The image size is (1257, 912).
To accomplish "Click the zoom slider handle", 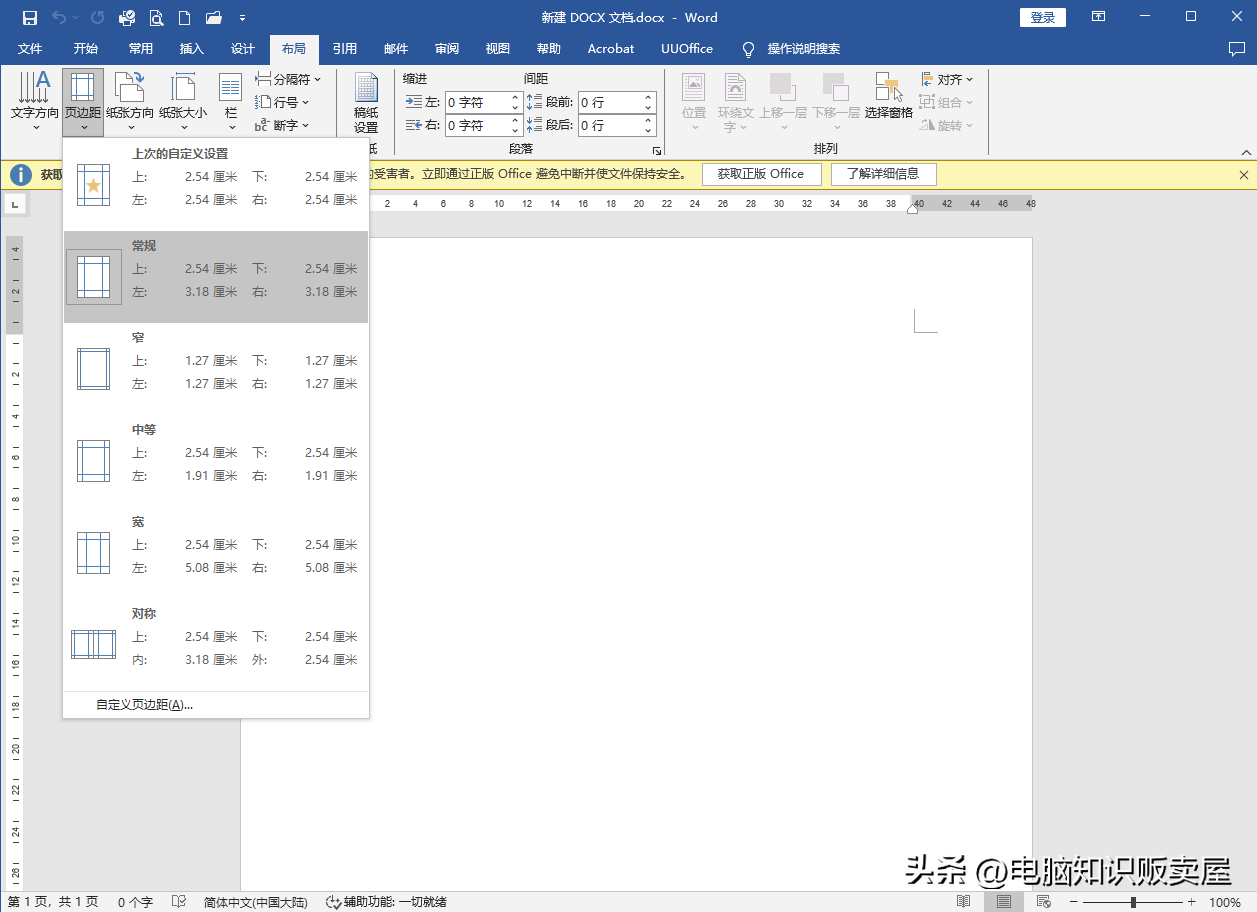I will 1133,902.
